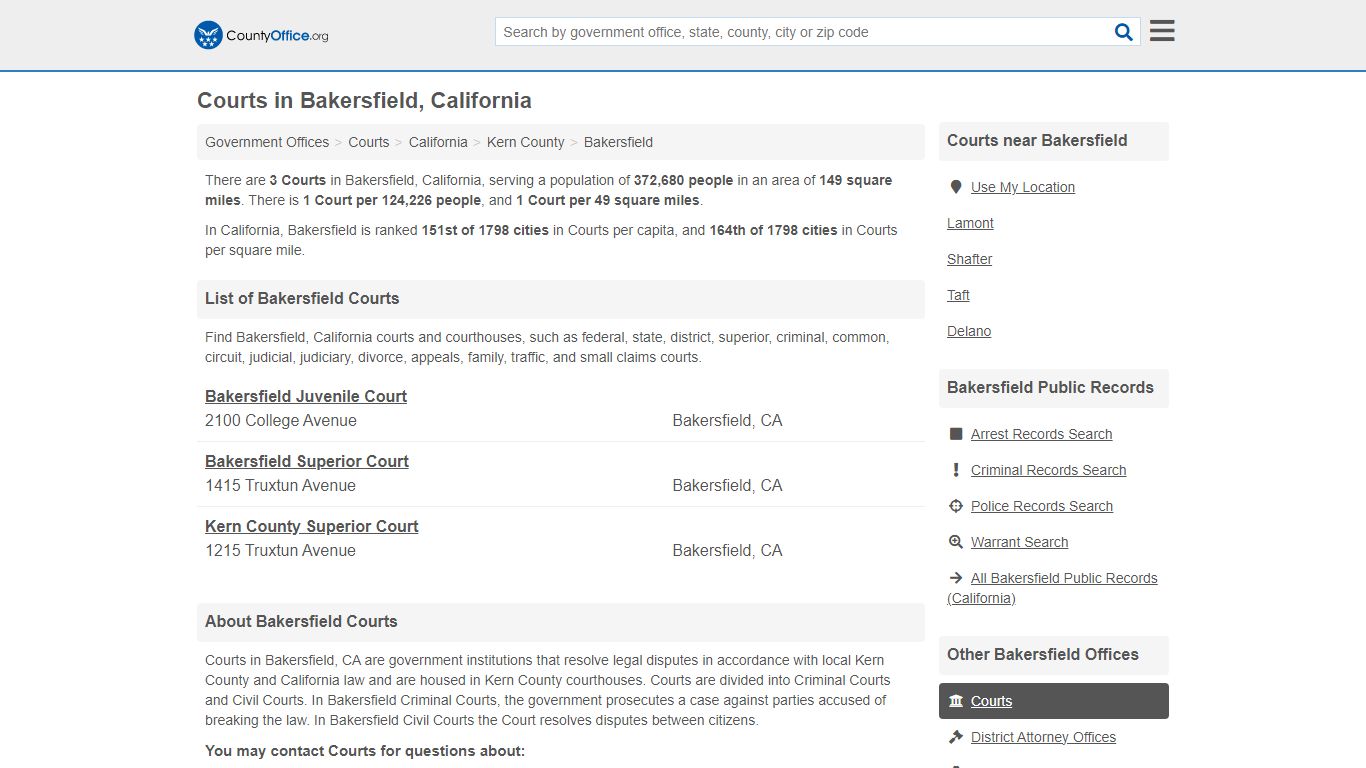Screen dimensions: 1366x768
Task: Click 'About Bakersfield Courts' heading
Action: coord(301,621)
